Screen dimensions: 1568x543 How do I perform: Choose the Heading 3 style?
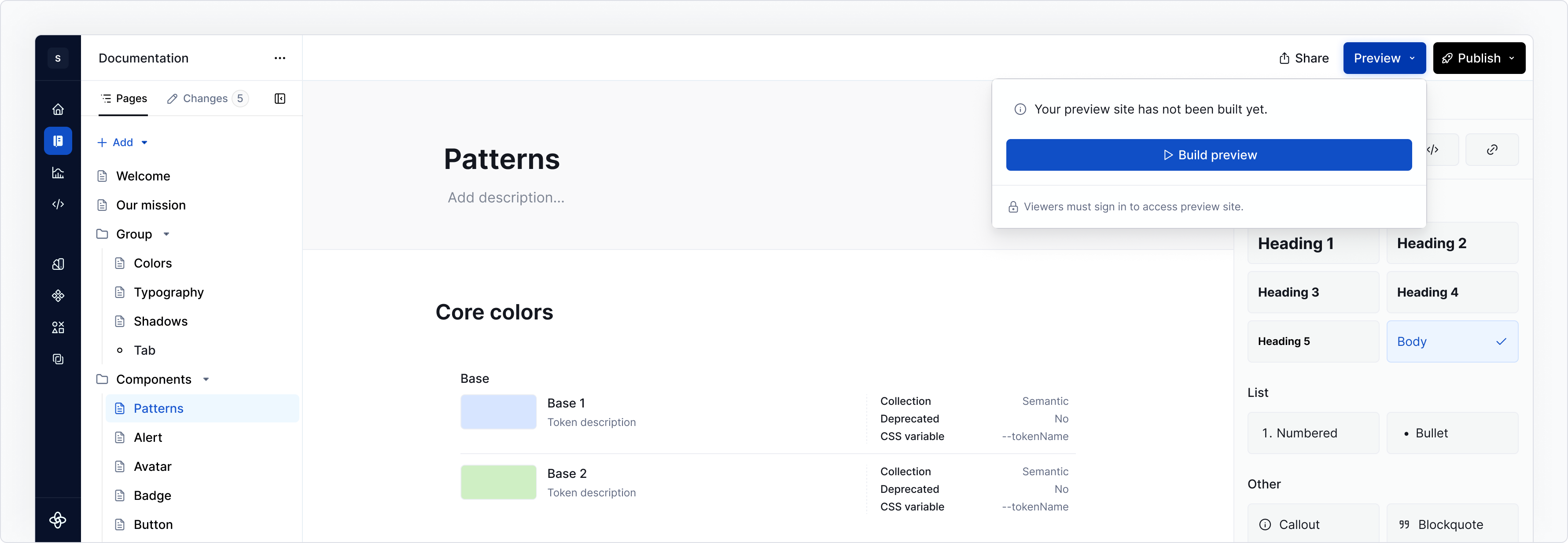(x=1313, y=292)
